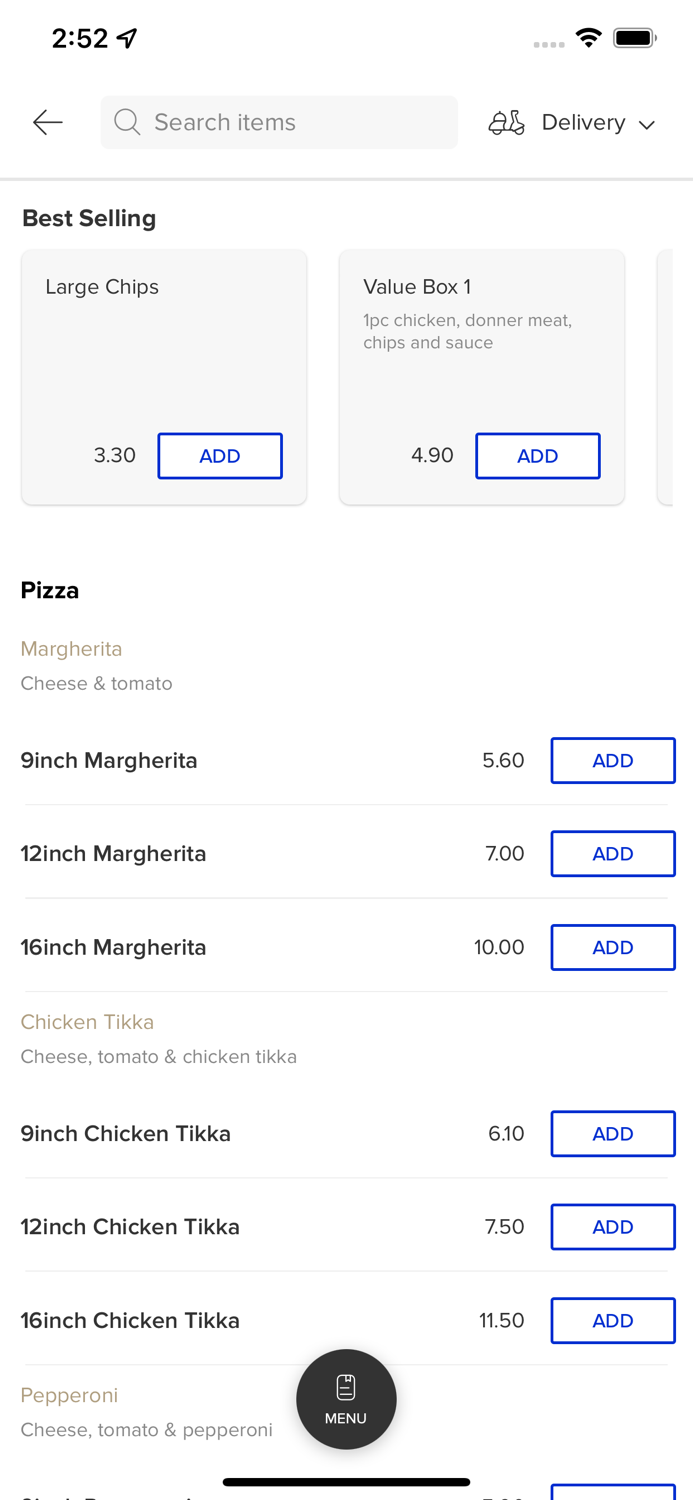Image resolution: width=693 pixels, height=1500 pixels.
Task: Tap the back arrow icon
Action: click(x=47, y=122)
